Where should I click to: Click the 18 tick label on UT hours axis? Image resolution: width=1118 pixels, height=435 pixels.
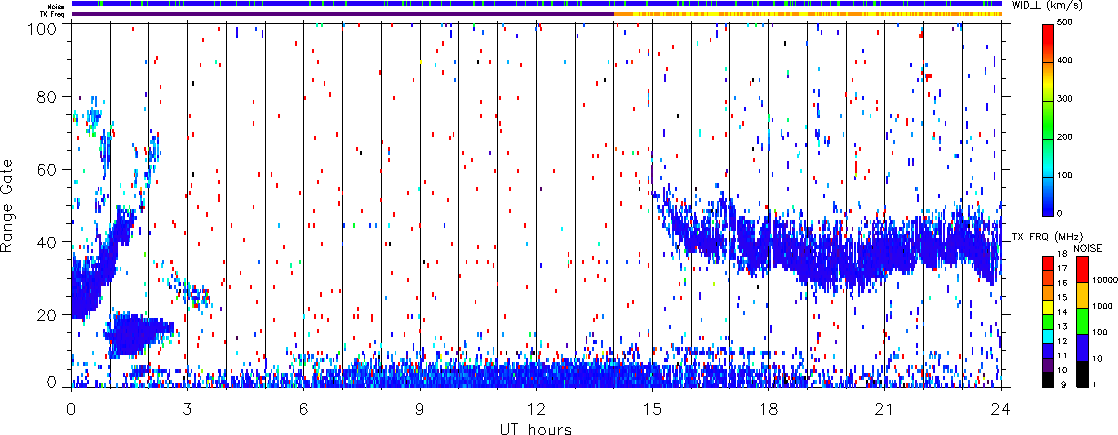pyautogui.click(x=769, y=409)
